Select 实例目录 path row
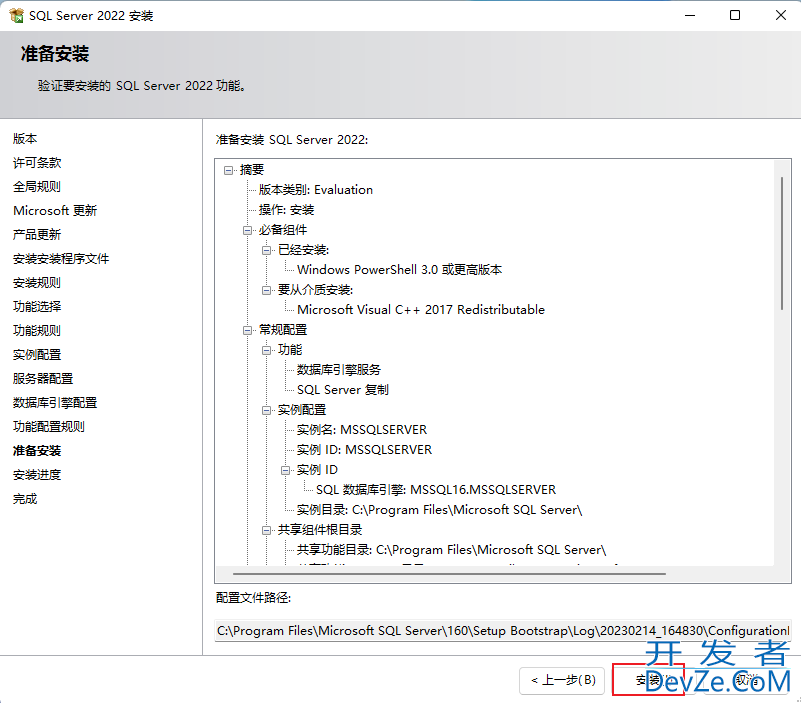 (439, 510)
